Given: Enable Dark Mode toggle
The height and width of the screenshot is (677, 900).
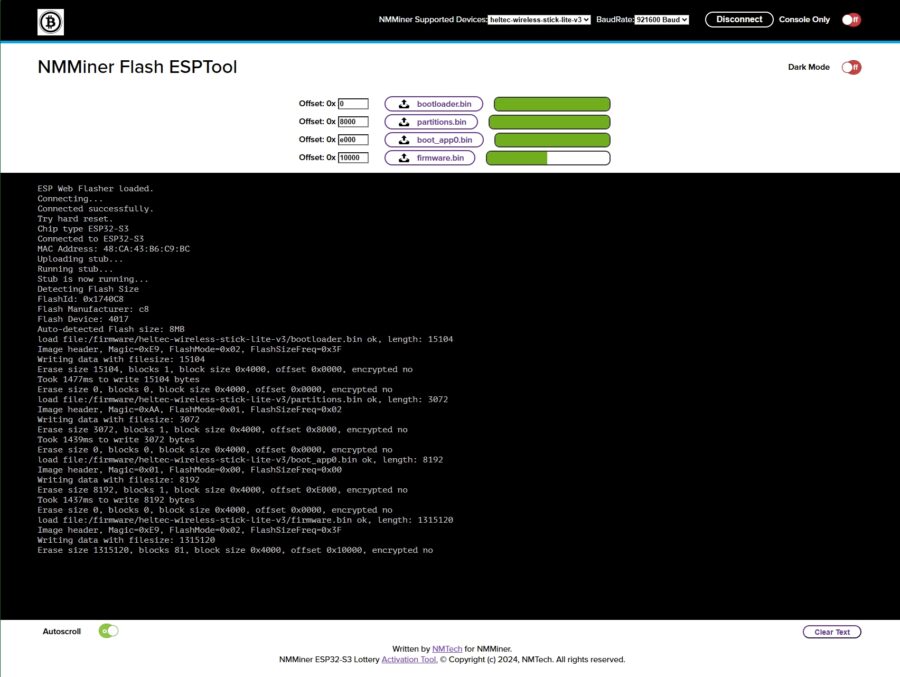Looking at the screenshot, I should (851, 67).
